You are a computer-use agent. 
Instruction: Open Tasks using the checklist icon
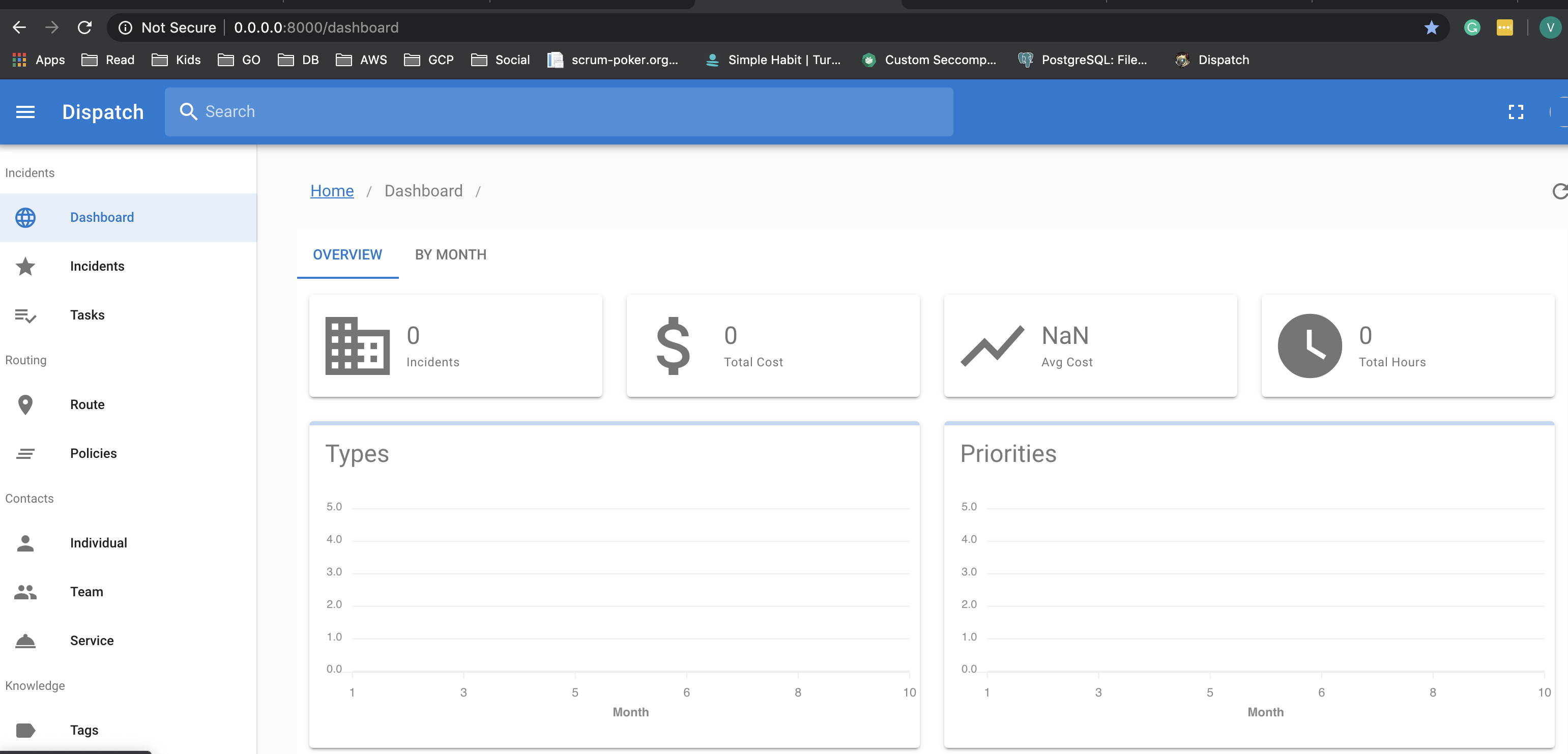click(x=25, y=314)
